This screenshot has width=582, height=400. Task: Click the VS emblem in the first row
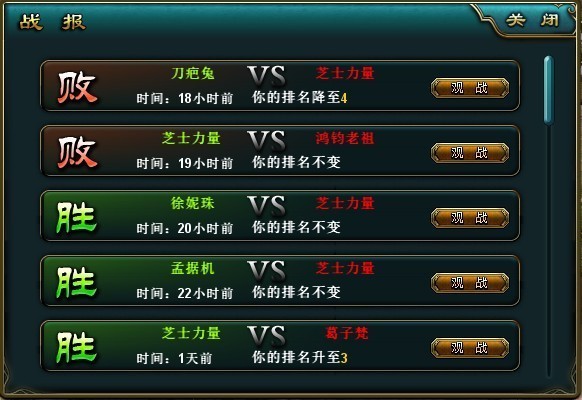pos(267,76)
